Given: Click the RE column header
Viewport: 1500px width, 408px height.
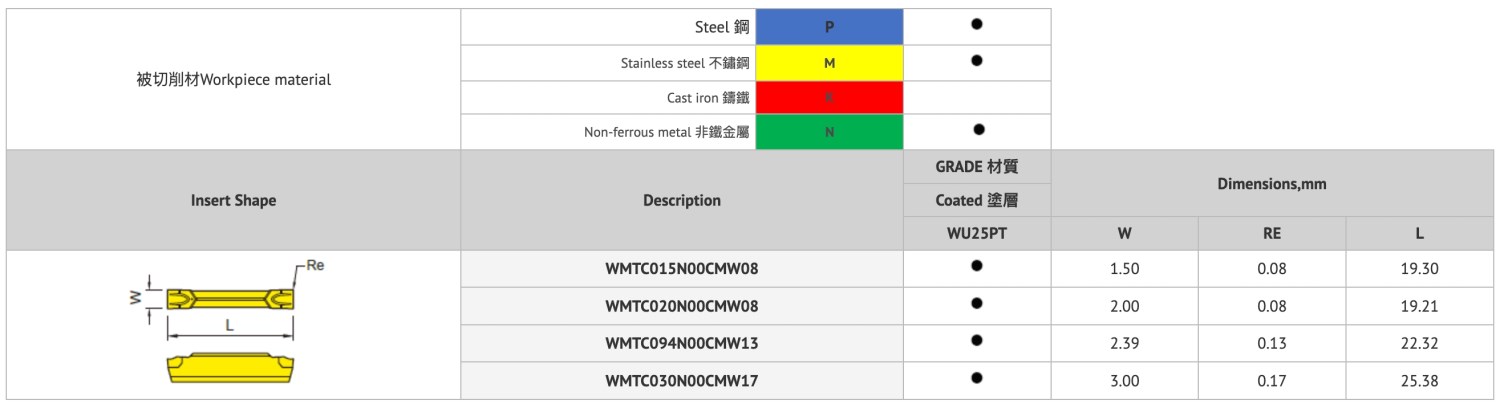Looking at the screenshot, I should click(1272, 234).
